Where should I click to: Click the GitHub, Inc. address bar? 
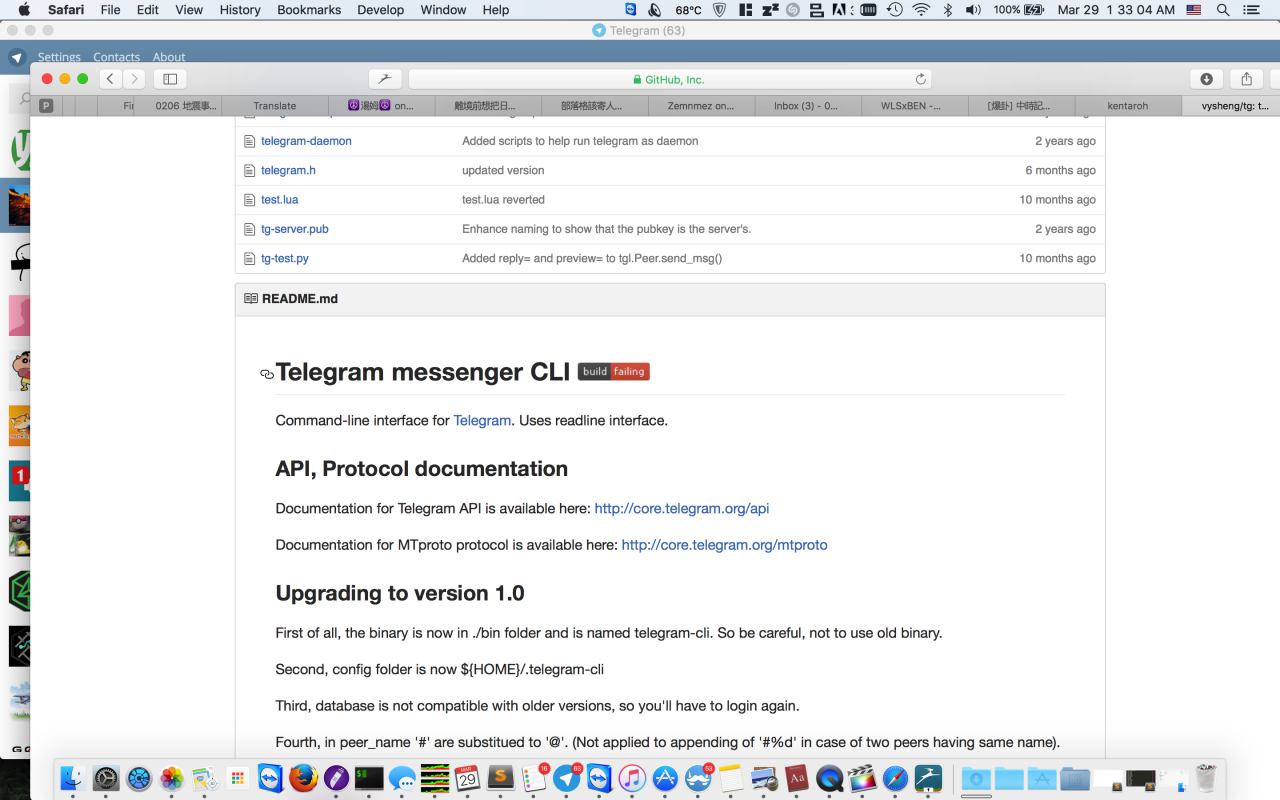pos(670,79)
